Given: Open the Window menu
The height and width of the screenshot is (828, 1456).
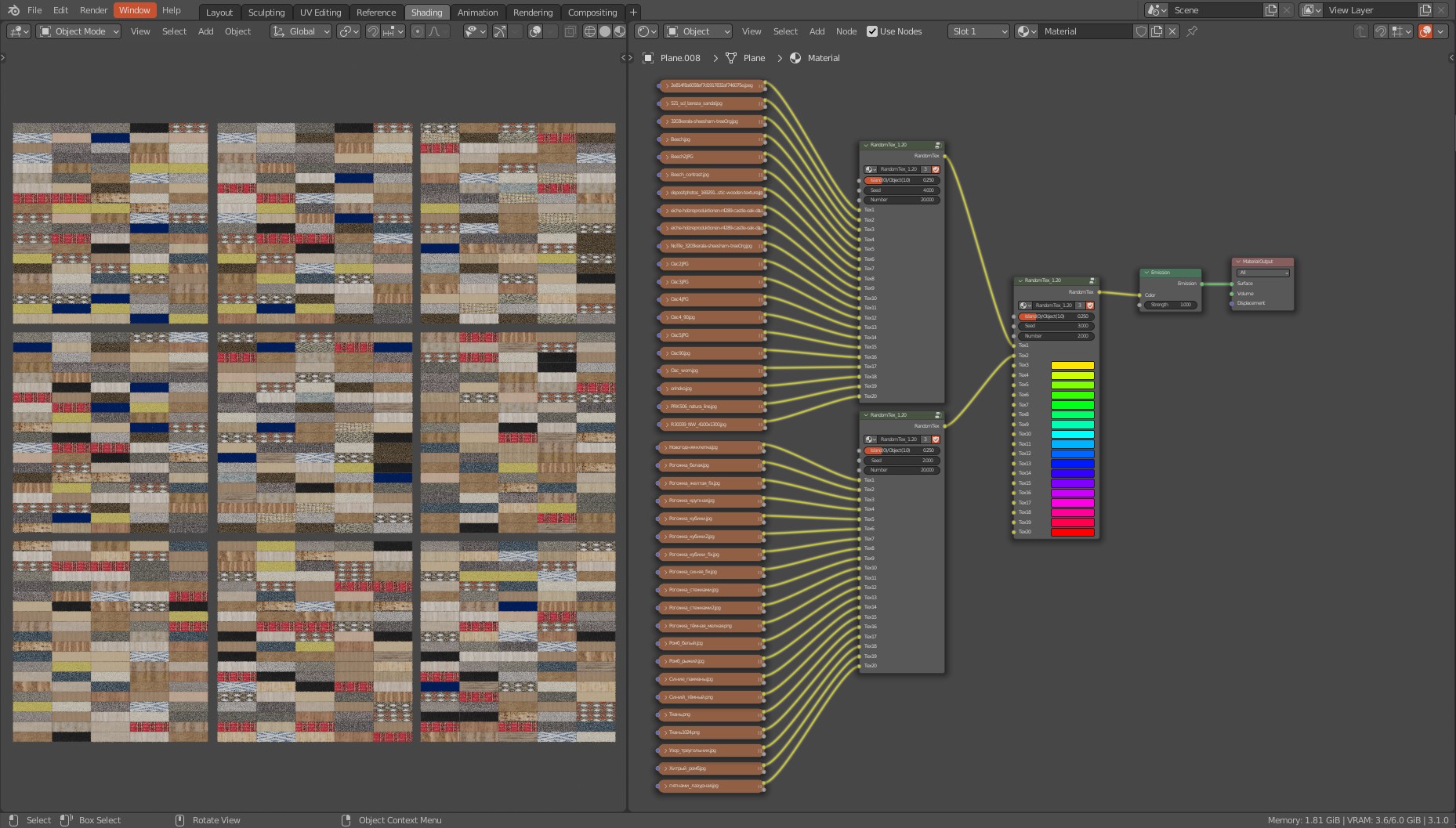Looking at the screenshot, I should click(x=134, y=10).
